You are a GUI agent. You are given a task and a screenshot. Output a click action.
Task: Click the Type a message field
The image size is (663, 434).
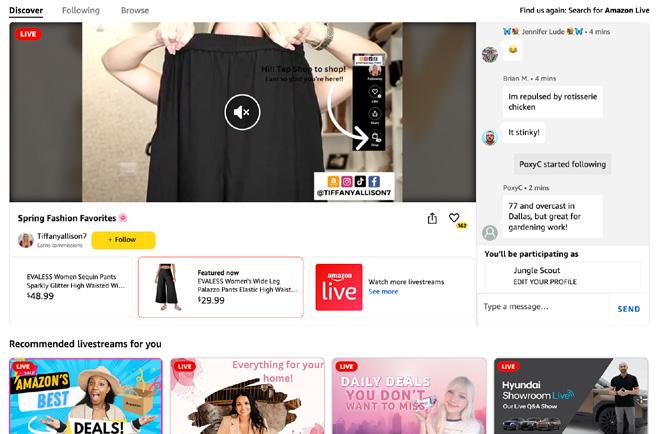(543, 307)
